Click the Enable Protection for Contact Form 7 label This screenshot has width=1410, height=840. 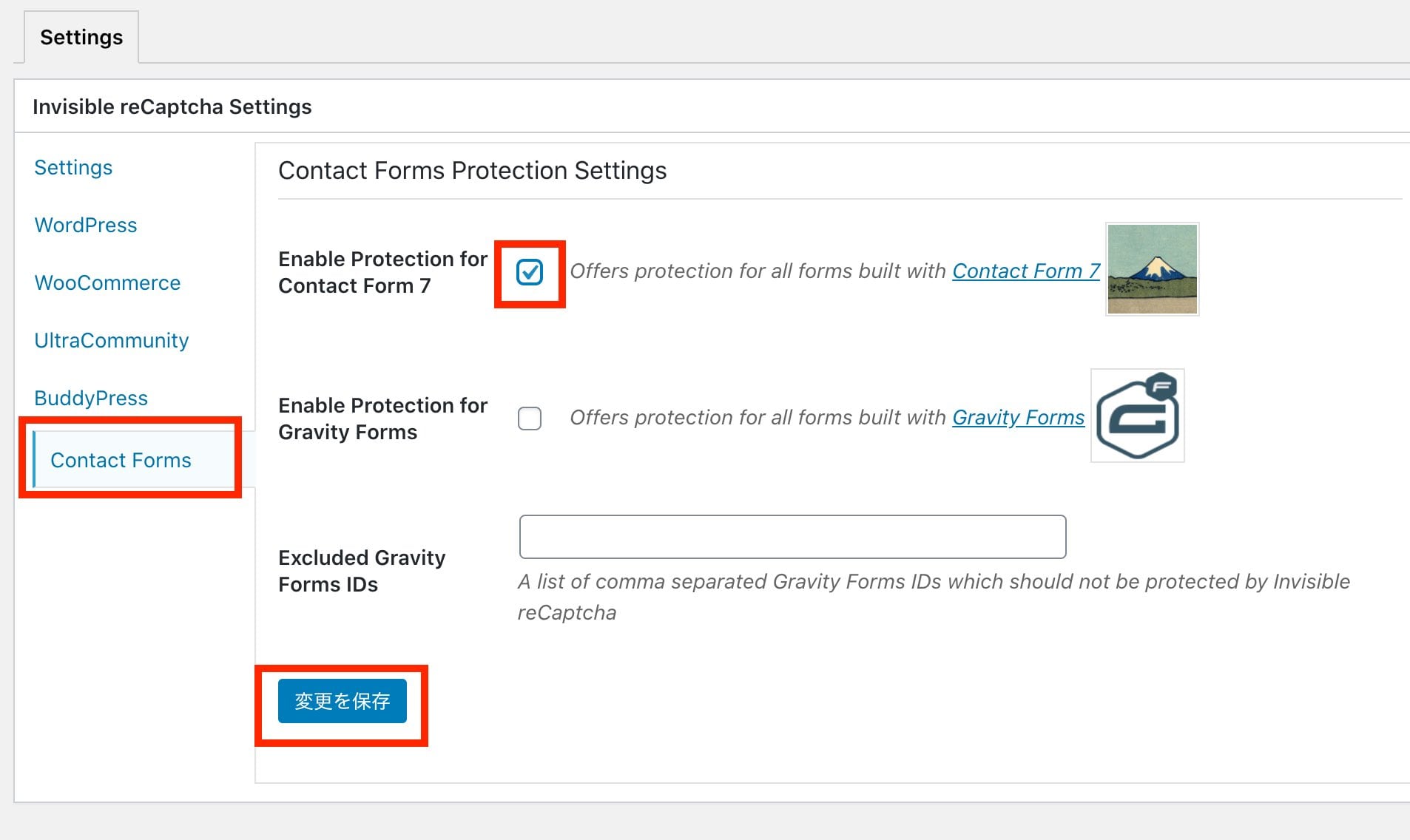coord(382,272)
